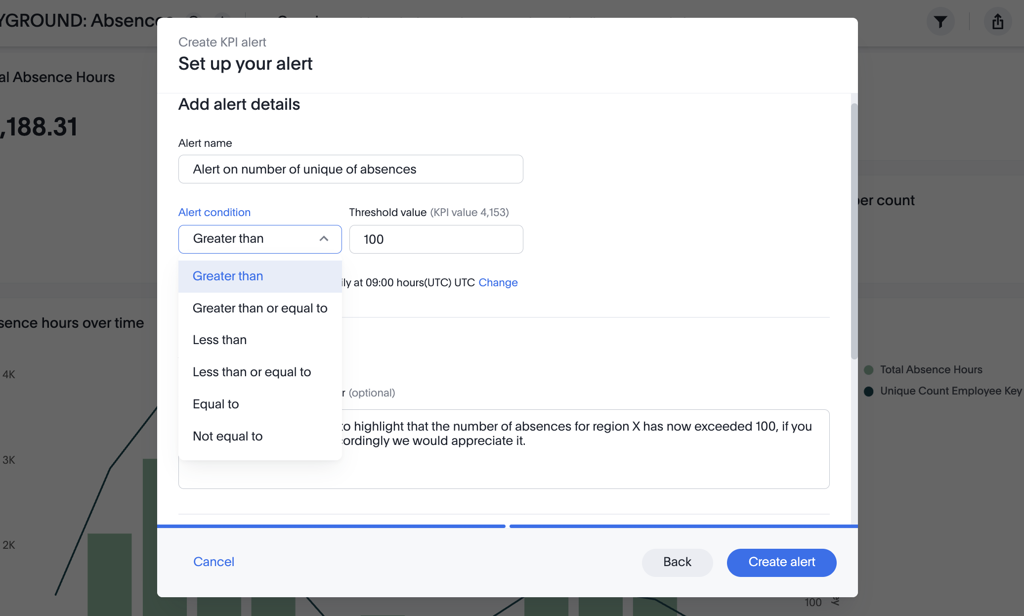Select "Not equal to" option

click(228, 436)
